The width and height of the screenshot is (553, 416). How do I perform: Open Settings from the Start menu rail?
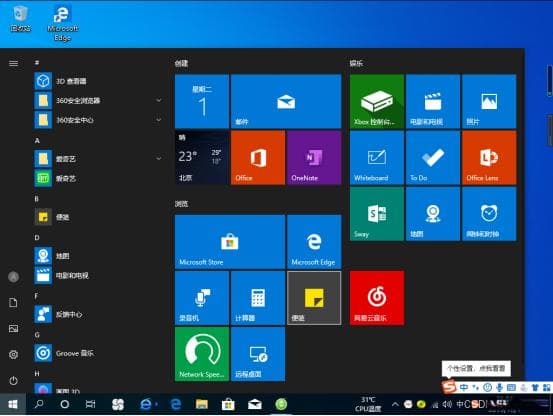13,355
